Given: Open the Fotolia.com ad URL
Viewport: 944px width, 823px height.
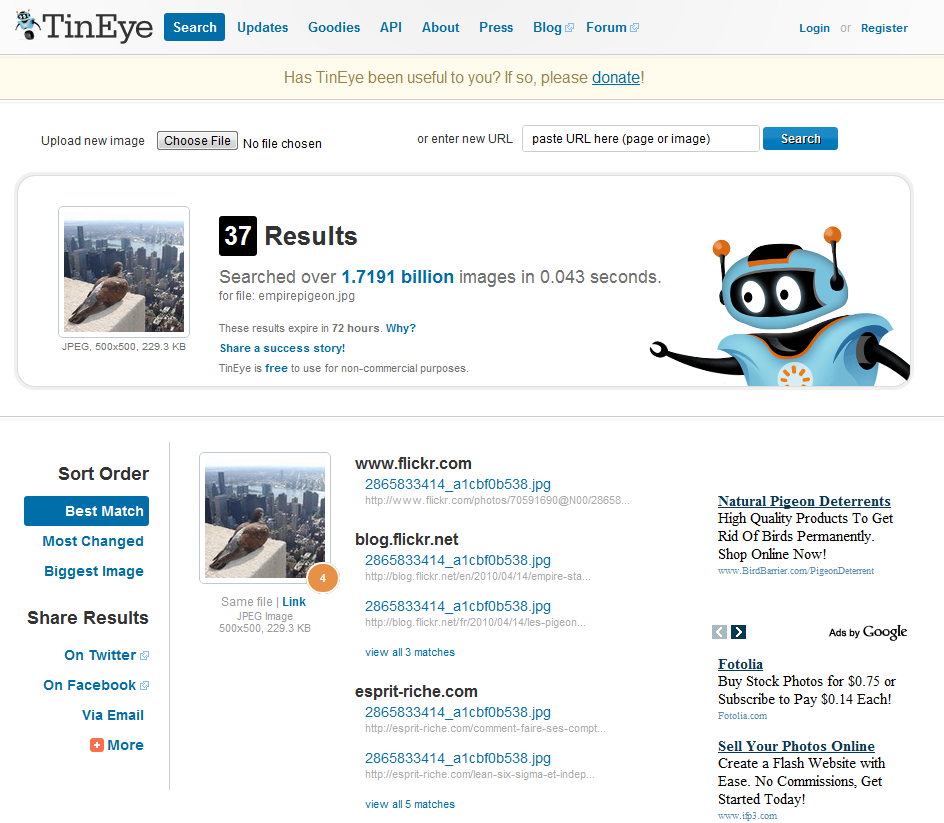Looking at the screenshot, I should point(742,716).
